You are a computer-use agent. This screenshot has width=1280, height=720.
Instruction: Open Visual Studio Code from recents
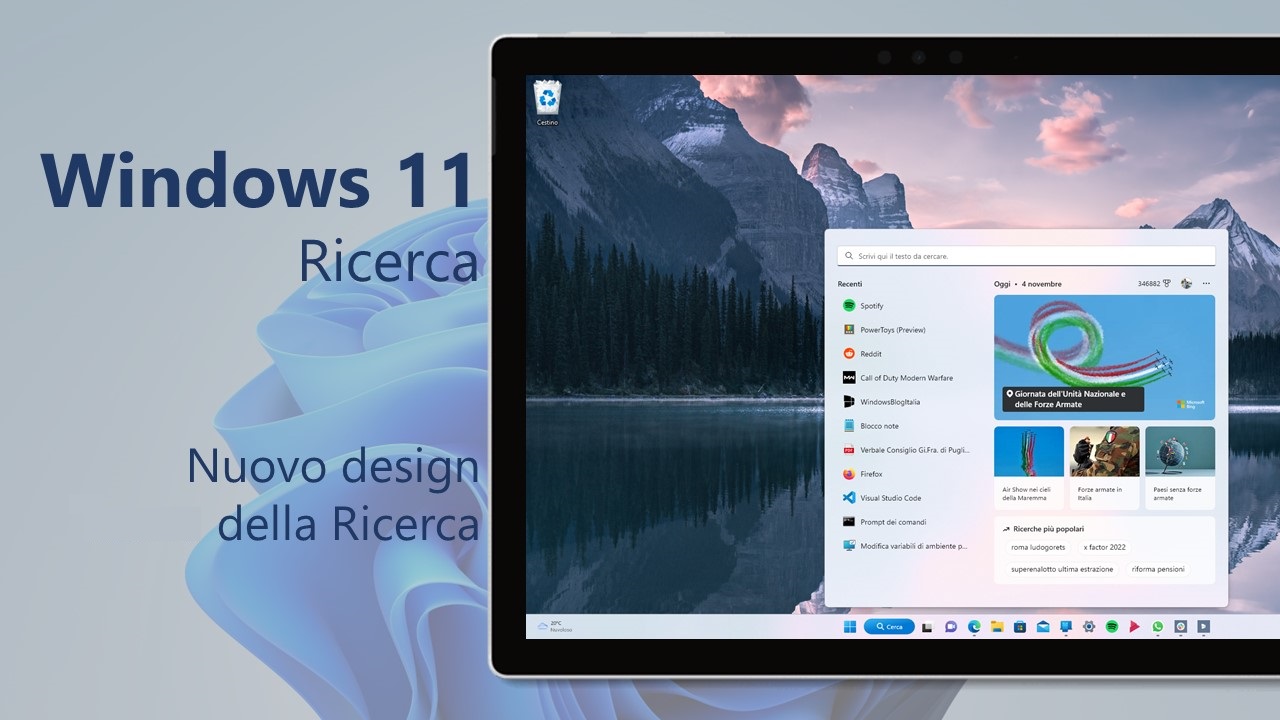coord(904,498)
